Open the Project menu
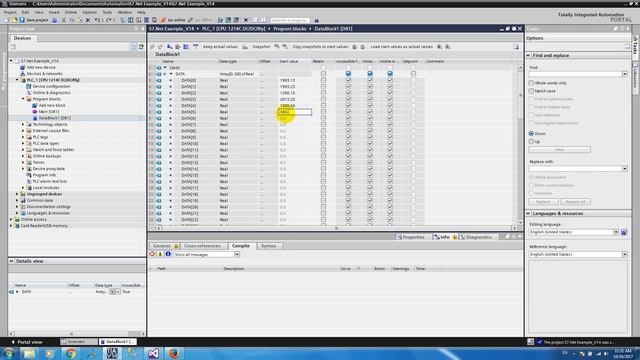This screenshot has width=640, height=360. click(x=10, y=12)
